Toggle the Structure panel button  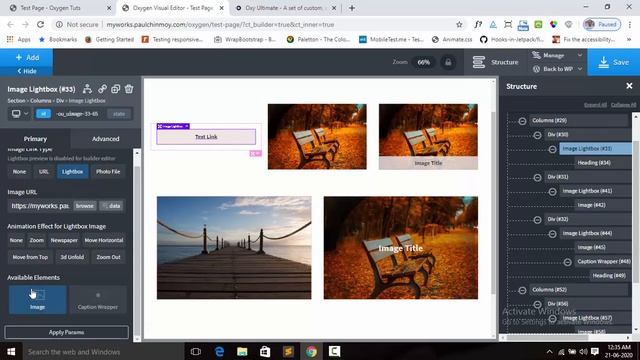click(x=496, y=62)
